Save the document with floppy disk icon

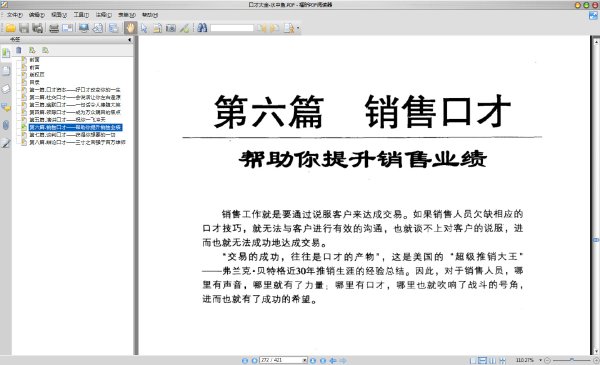click(24, 28)
